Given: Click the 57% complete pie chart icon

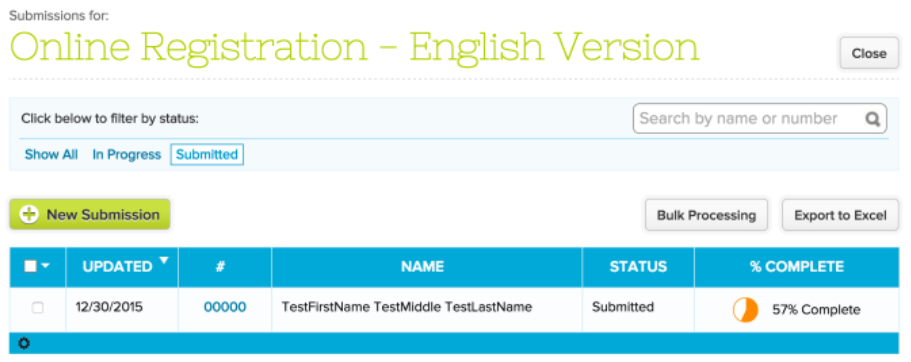Looking at the screenshot, I should [745, 310].
